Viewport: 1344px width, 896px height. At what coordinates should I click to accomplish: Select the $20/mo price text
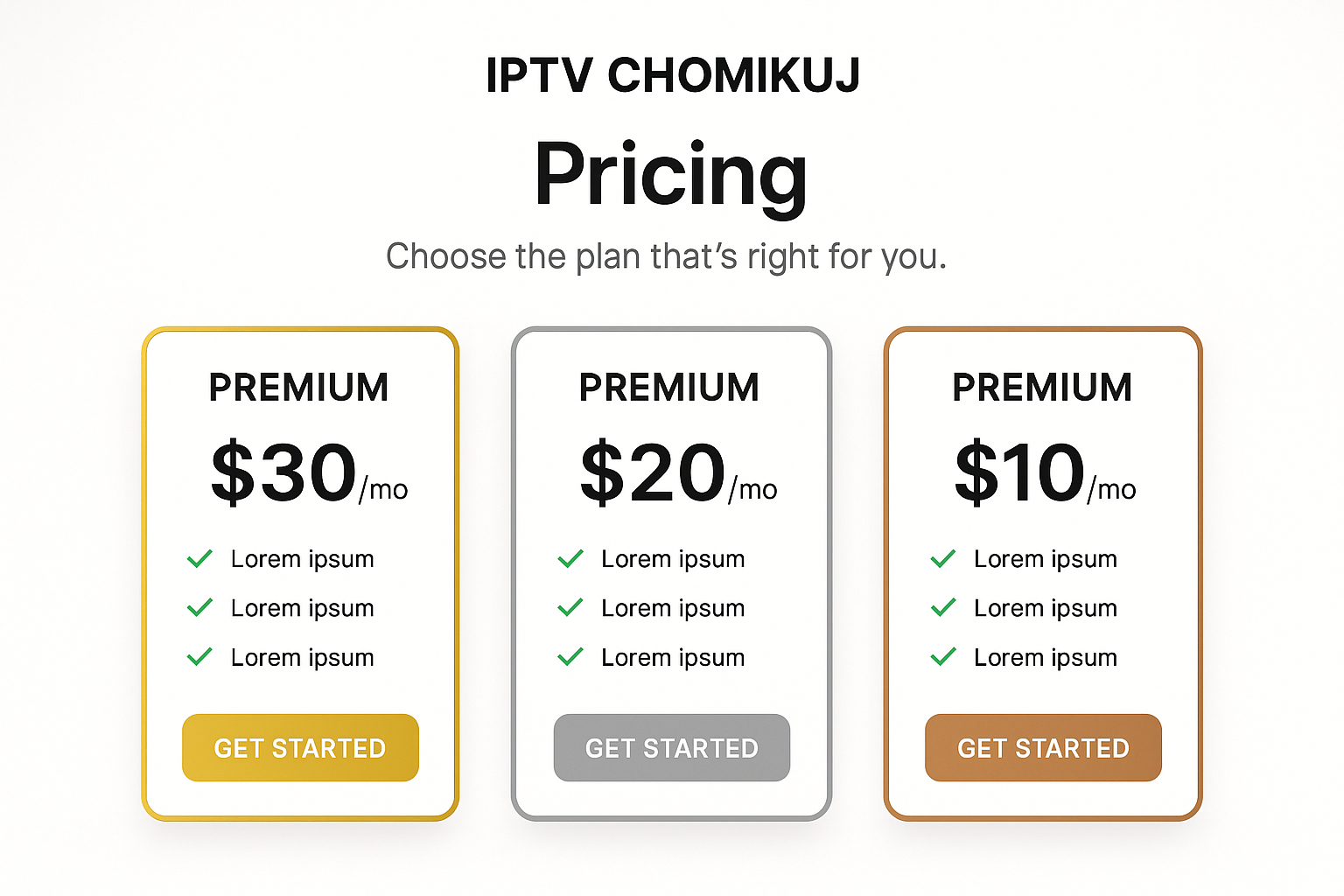pos(679,473)
